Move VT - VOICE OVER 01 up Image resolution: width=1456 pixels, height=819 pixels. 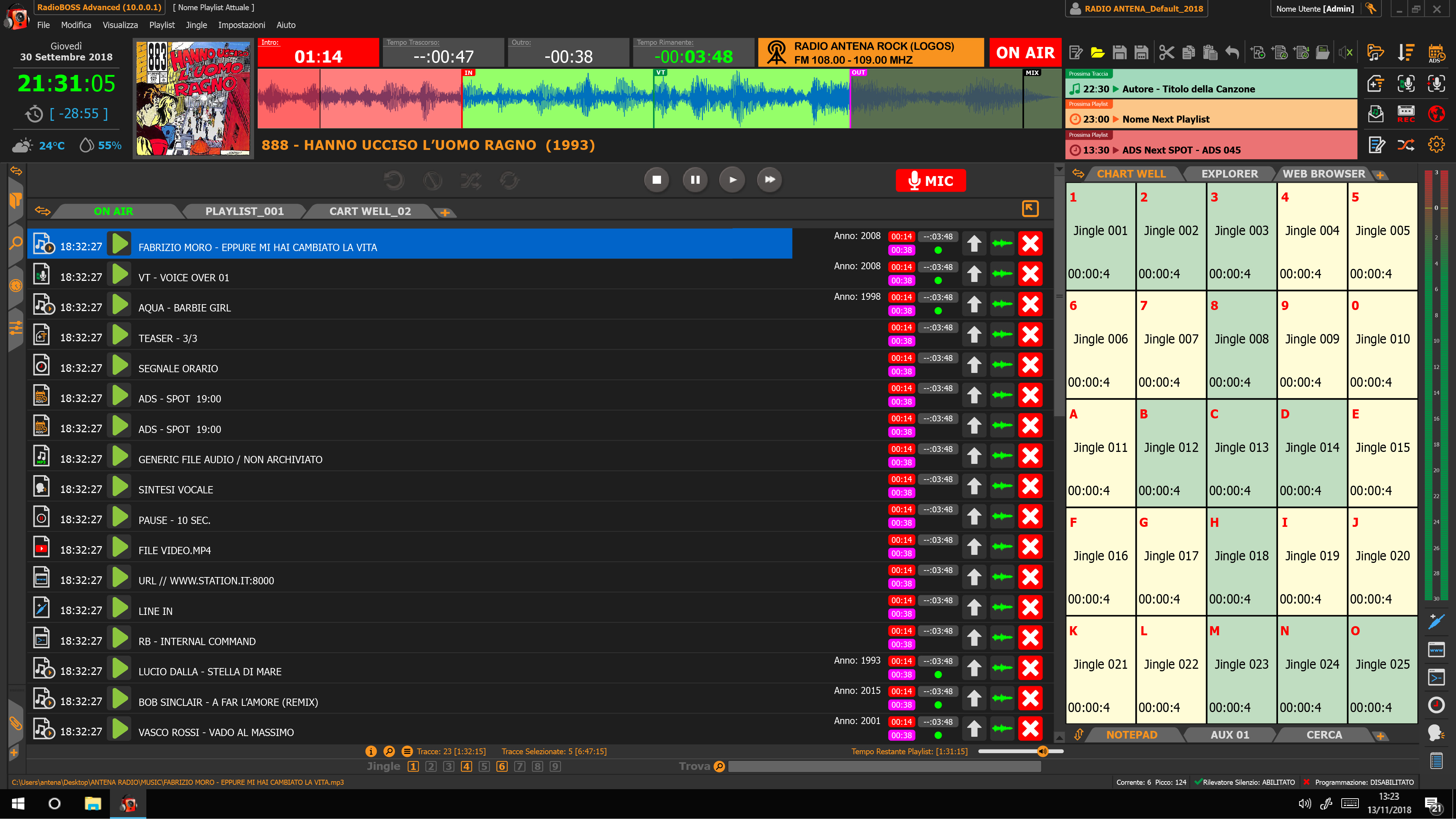tap(974, 274)
